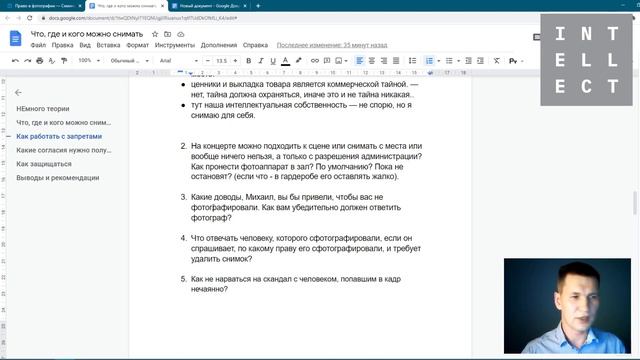The height and width of the screenshot is (360, 640).
Task: Insert a link via chain icon
Action: pos(314,61)
